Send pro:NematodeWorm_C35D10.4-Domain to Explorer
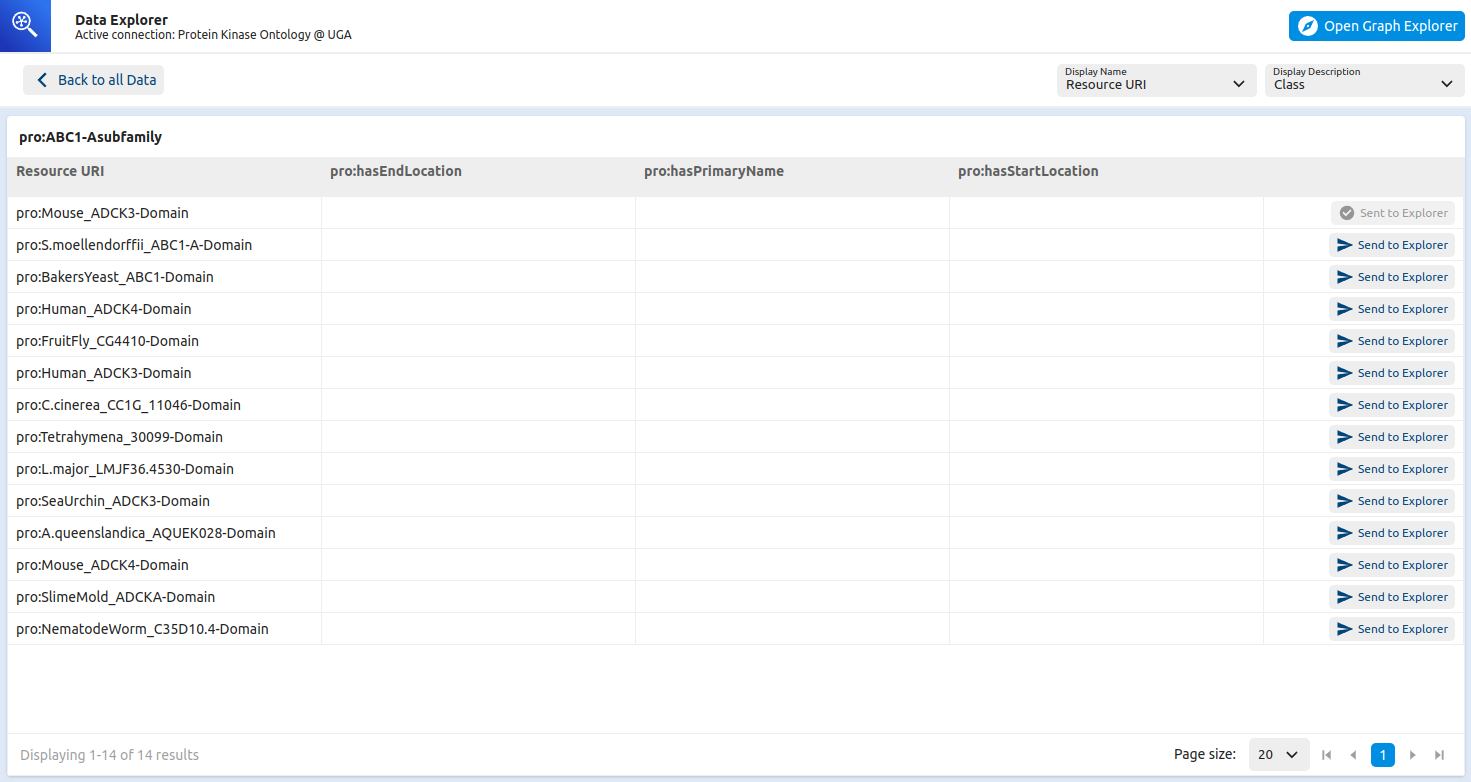 1391,629
